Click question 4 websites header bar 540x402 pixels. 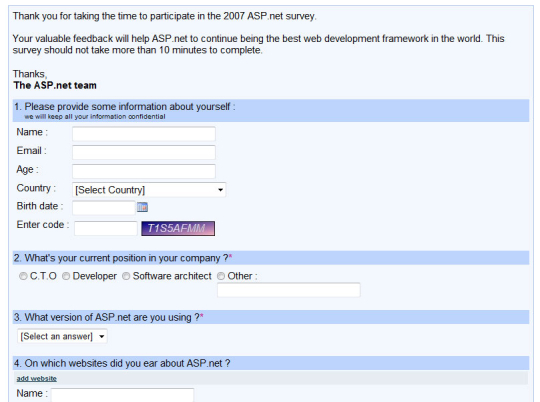coord(271,363)
